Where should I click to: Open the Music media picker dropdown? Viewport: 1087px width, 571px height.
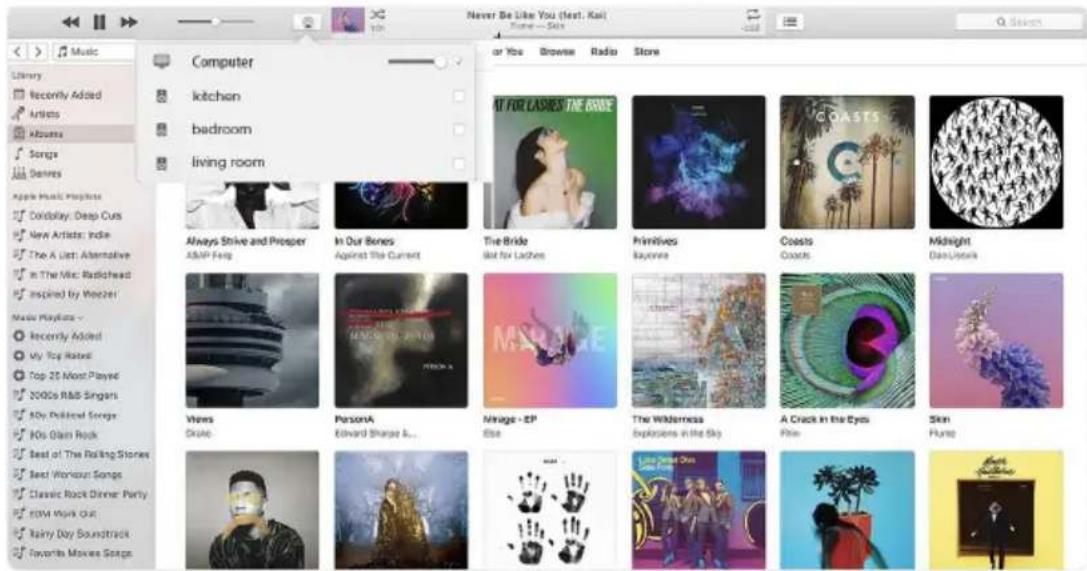[x=94, y=51]
